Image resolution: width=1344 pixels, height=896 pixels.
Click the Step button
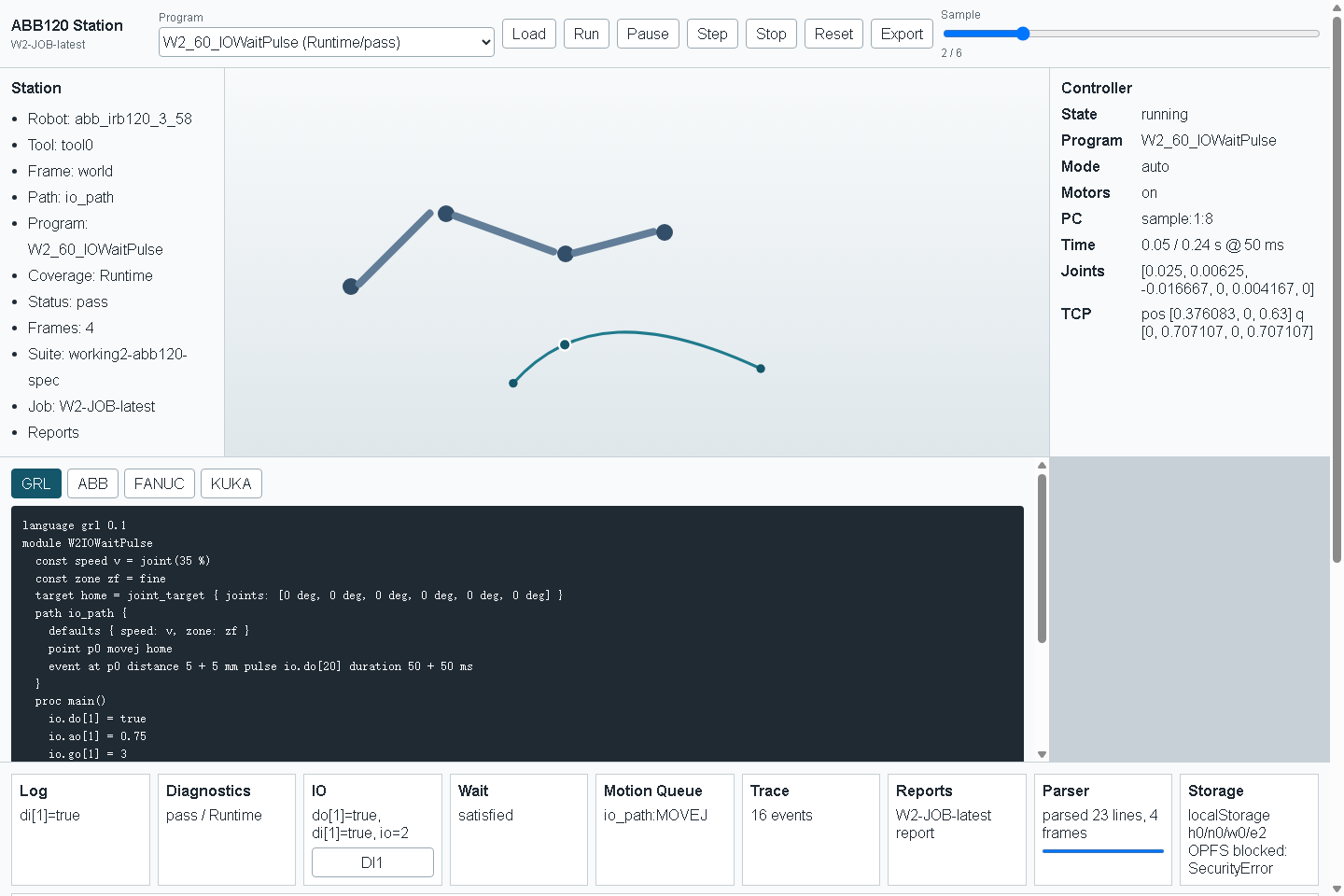[x=712, y=34]
